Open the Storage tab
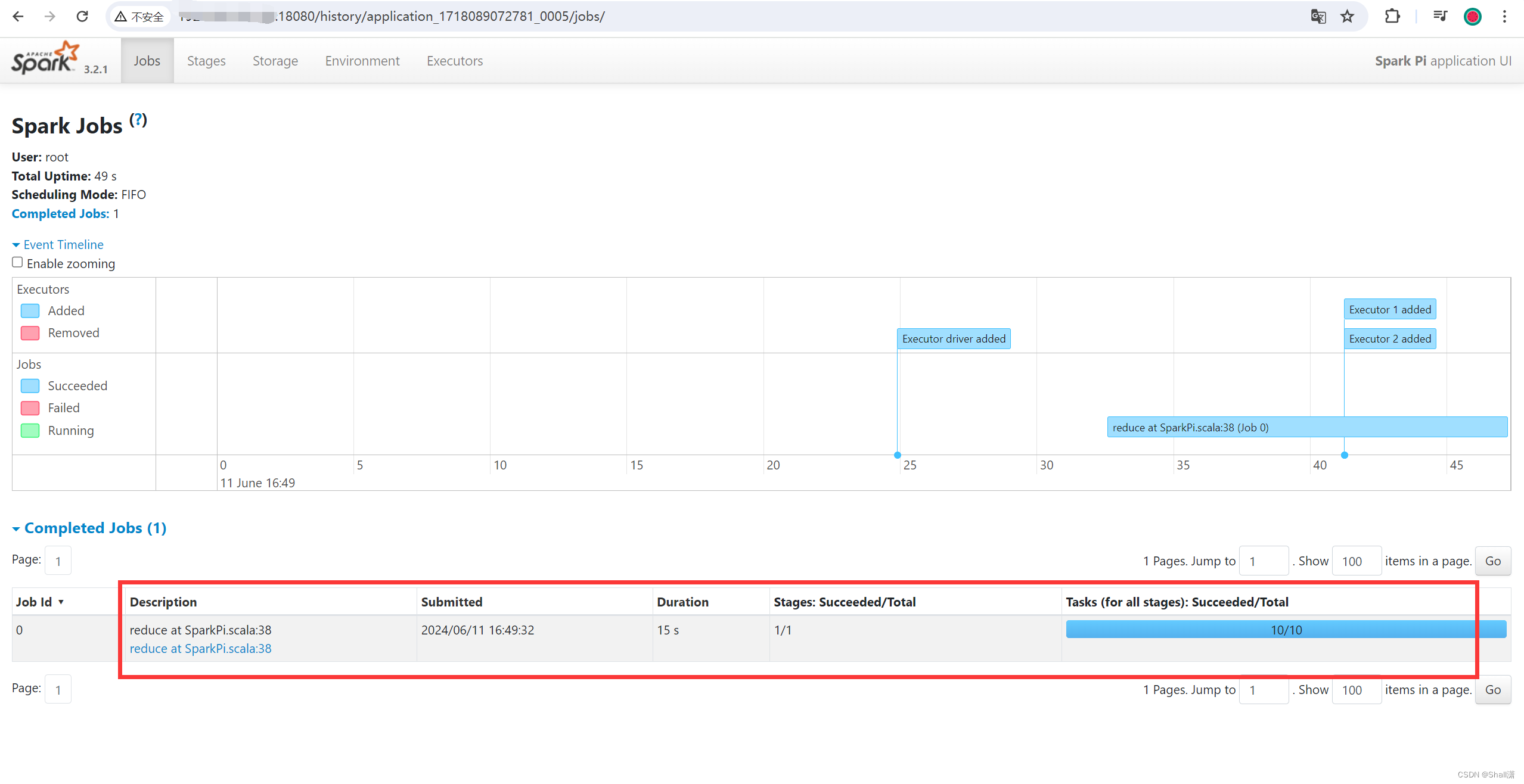The image size is (1524, 784). pos(275,61)
